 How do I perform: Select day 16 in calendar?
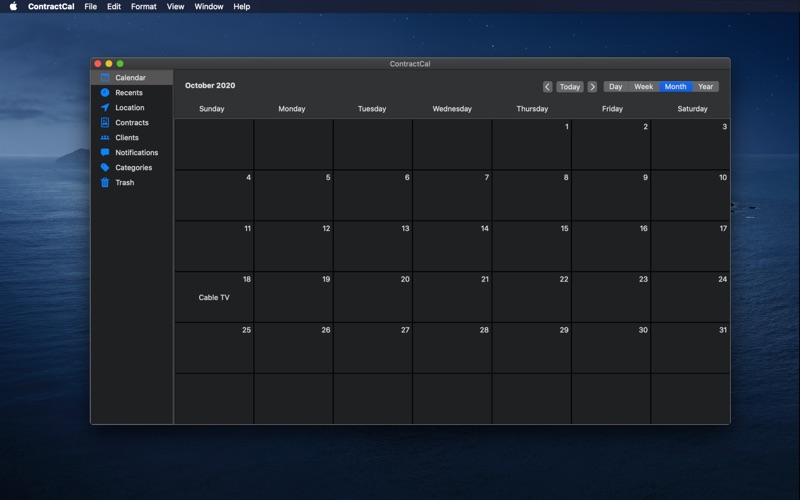pyautogui.click(x=611, y=246)
